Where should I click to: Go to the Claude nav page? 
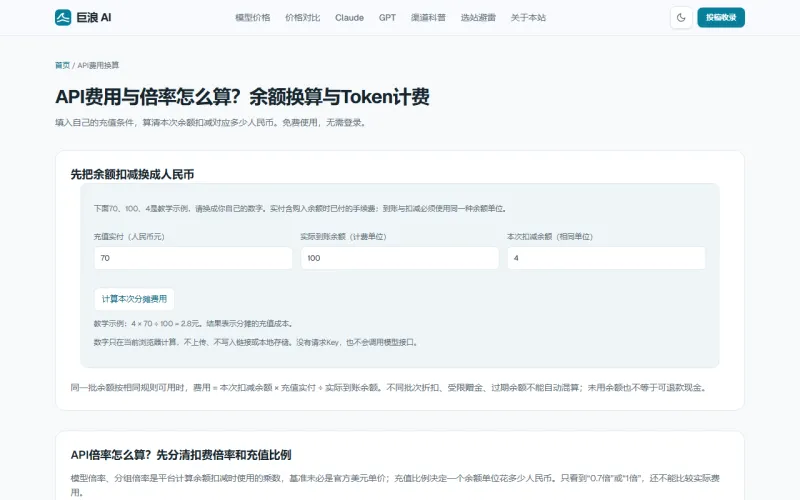(x=349, y=17)
